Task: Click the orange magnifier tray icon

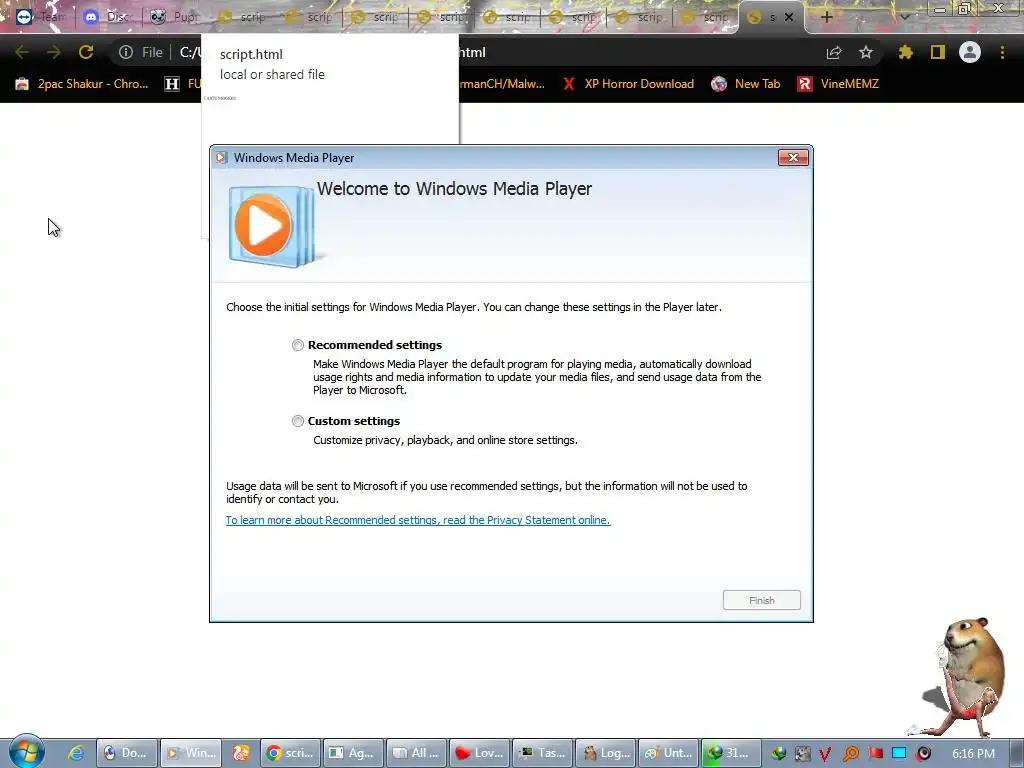Action: [x=850, y=754]
